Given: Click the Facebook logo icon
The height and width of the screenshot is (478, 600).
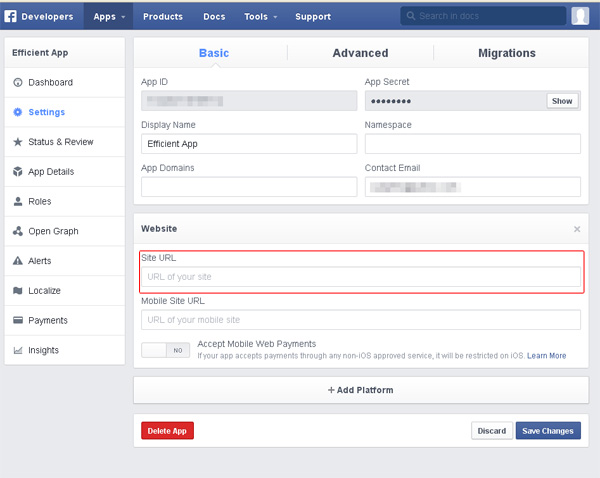Looking at the screenshot, I should pos(10,16).
